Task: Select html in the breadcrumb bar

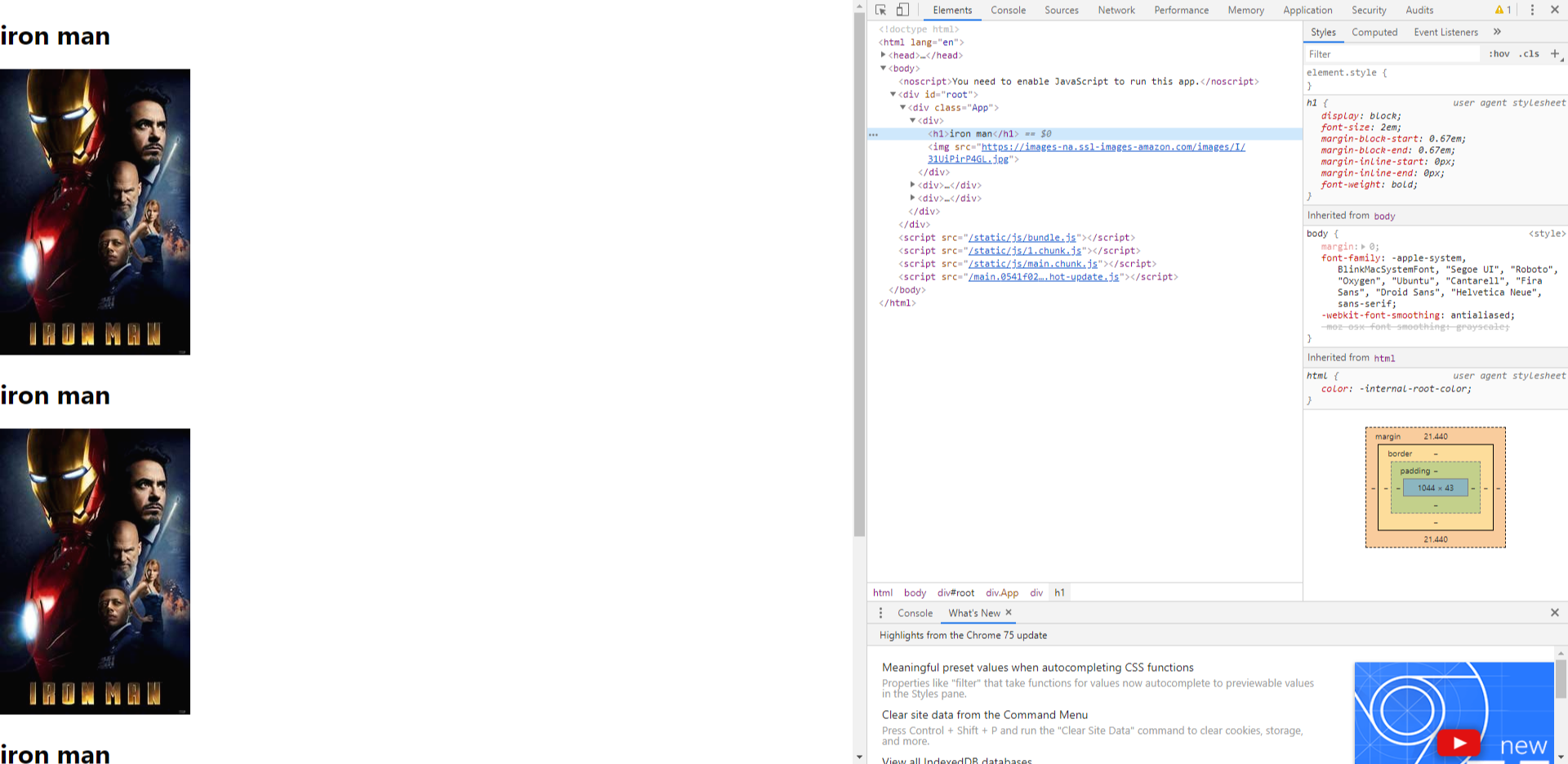Action: pyautogui.click(x=882, y=592)
